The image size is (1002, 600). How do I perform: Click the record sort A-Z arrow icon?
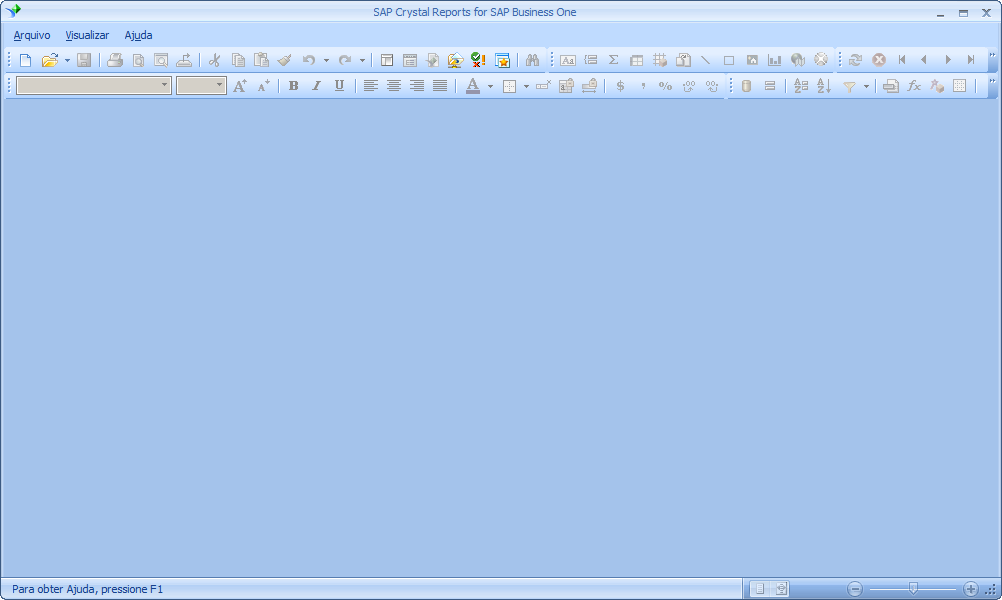[x=824, y=86]
